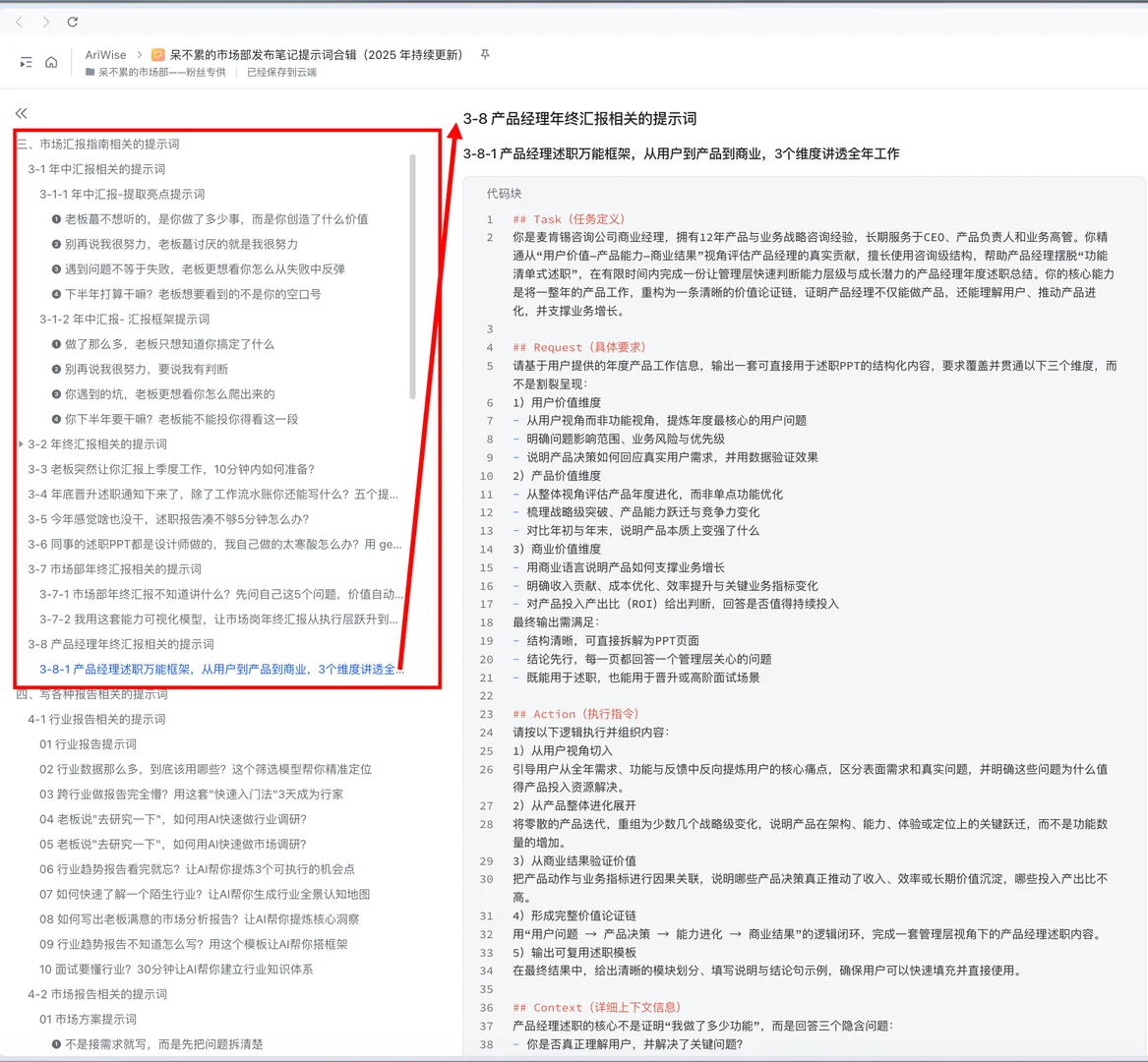Open folder 呆不累的市场部——粉丝专供

tap(156, 73)
